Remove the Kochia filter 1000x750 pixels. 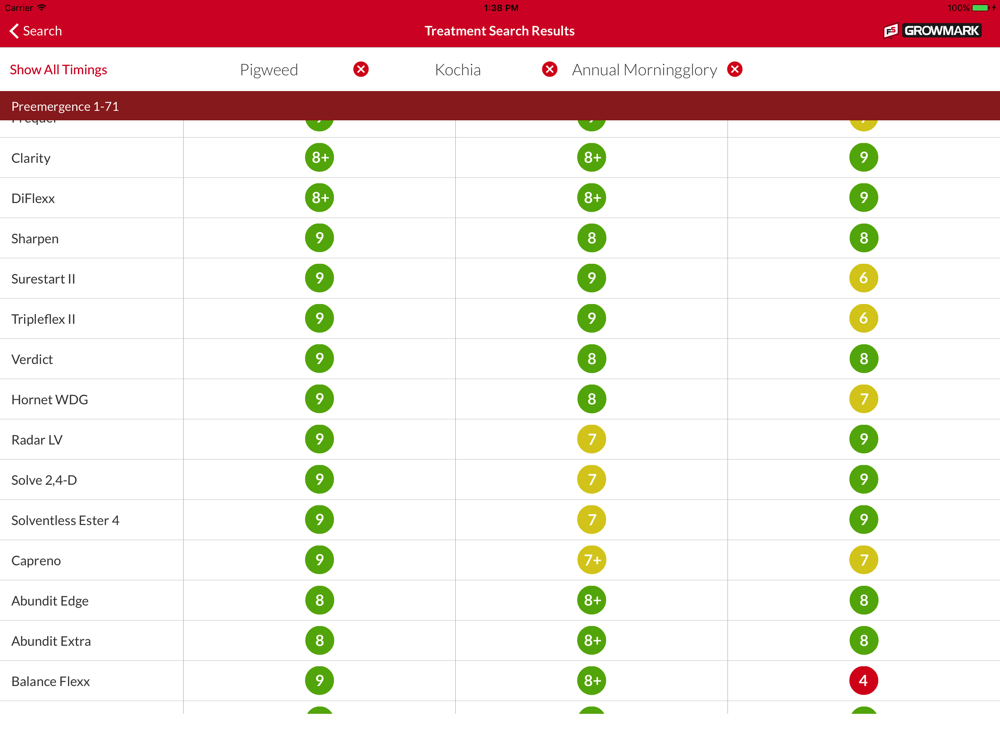tap(550, 70)
